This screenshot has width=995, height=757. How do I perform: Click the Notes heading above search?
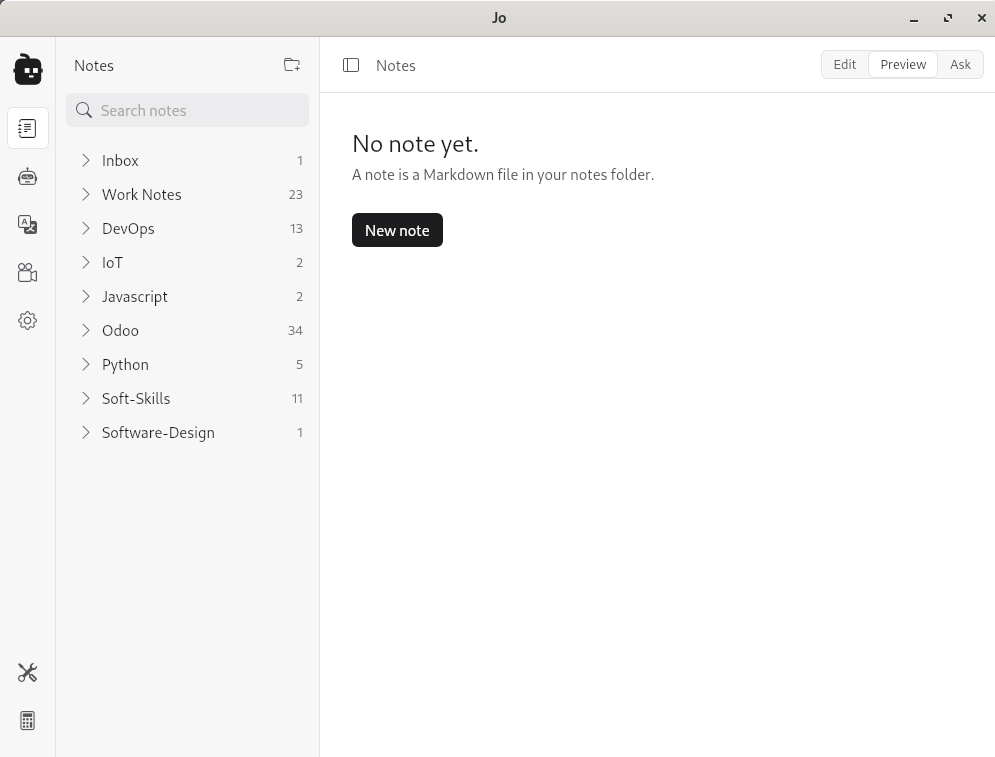(94, 65)
